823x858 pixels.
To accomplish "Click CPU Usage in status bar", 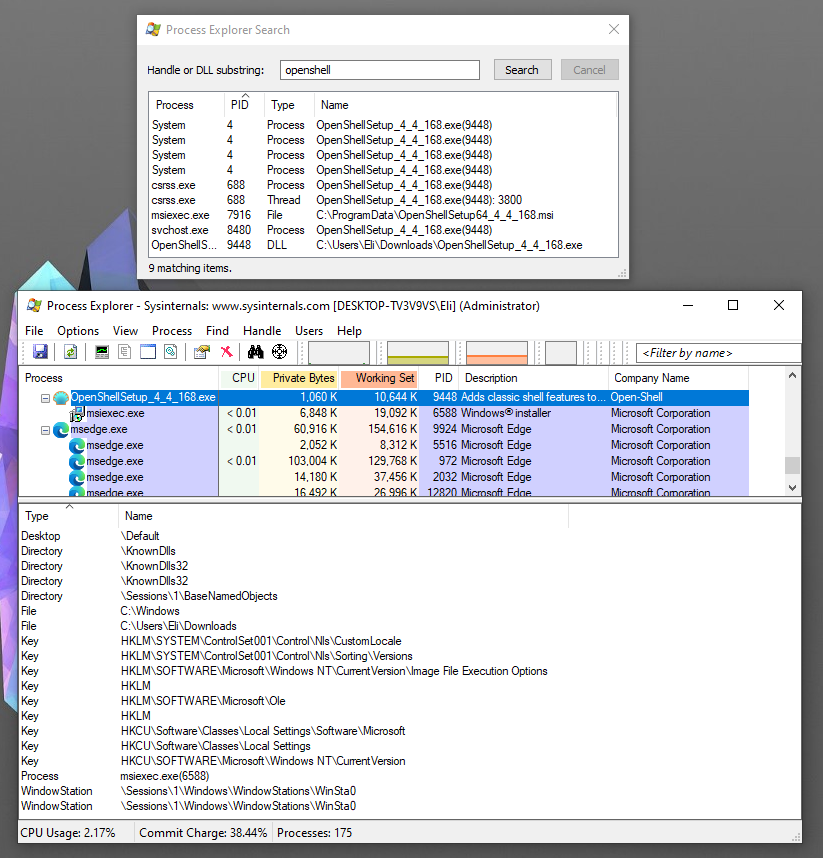I will 68,833.
